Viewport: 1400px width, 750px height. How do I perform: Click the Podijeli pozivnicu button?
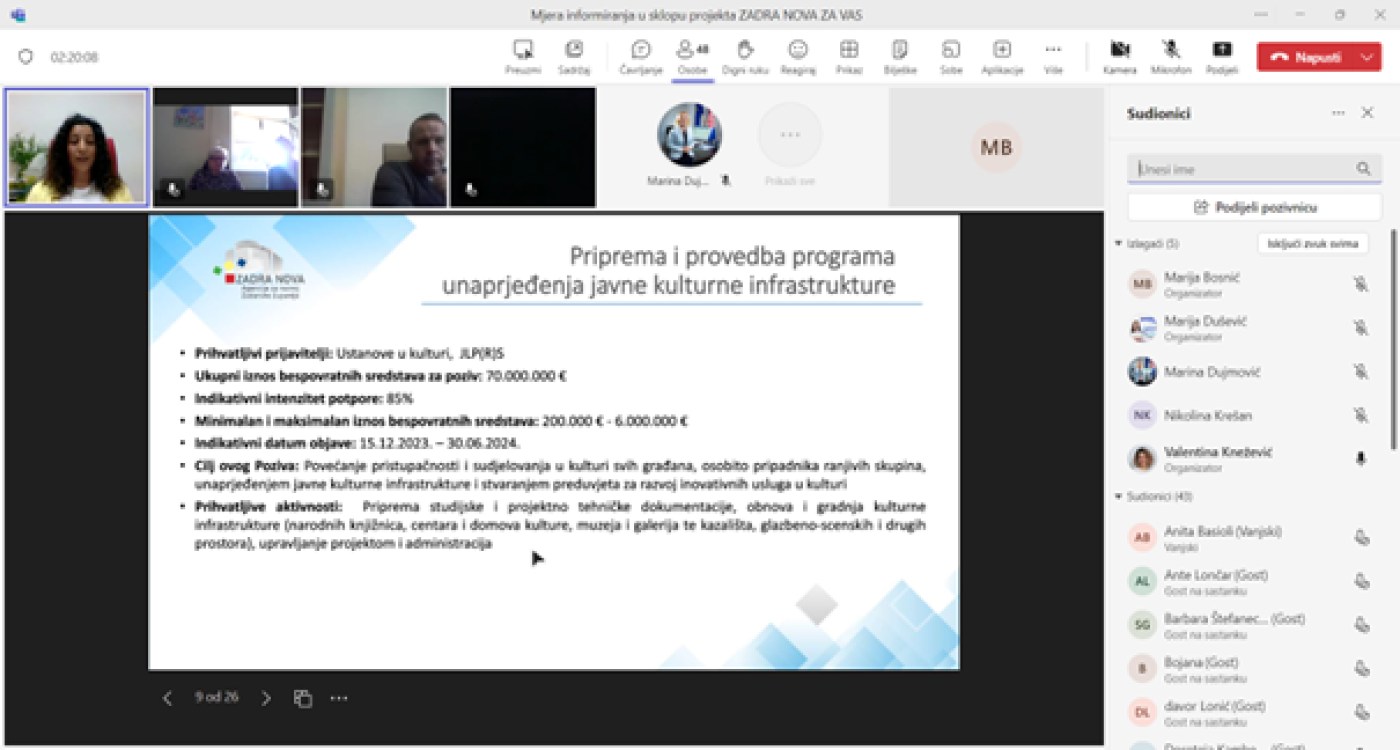(1254, 207)
